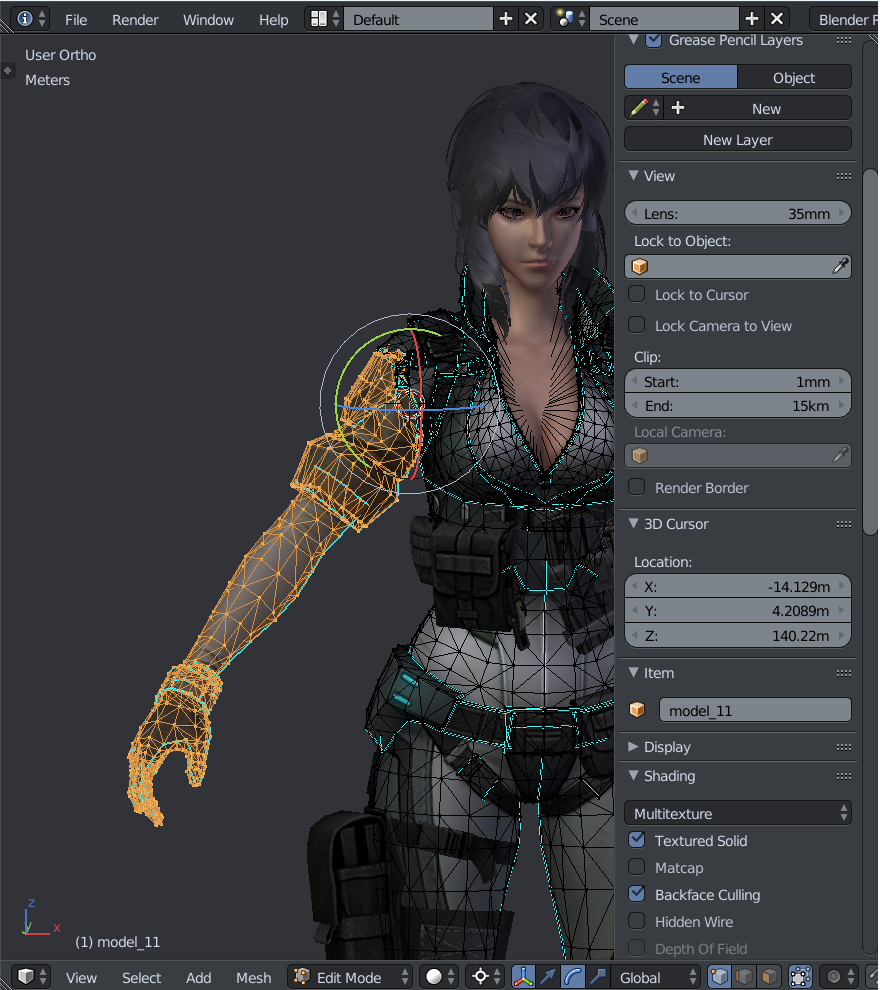Open the Add menu in 3D view header
Image resolution: width=882 pixels, height=990 pixels.
198,977
